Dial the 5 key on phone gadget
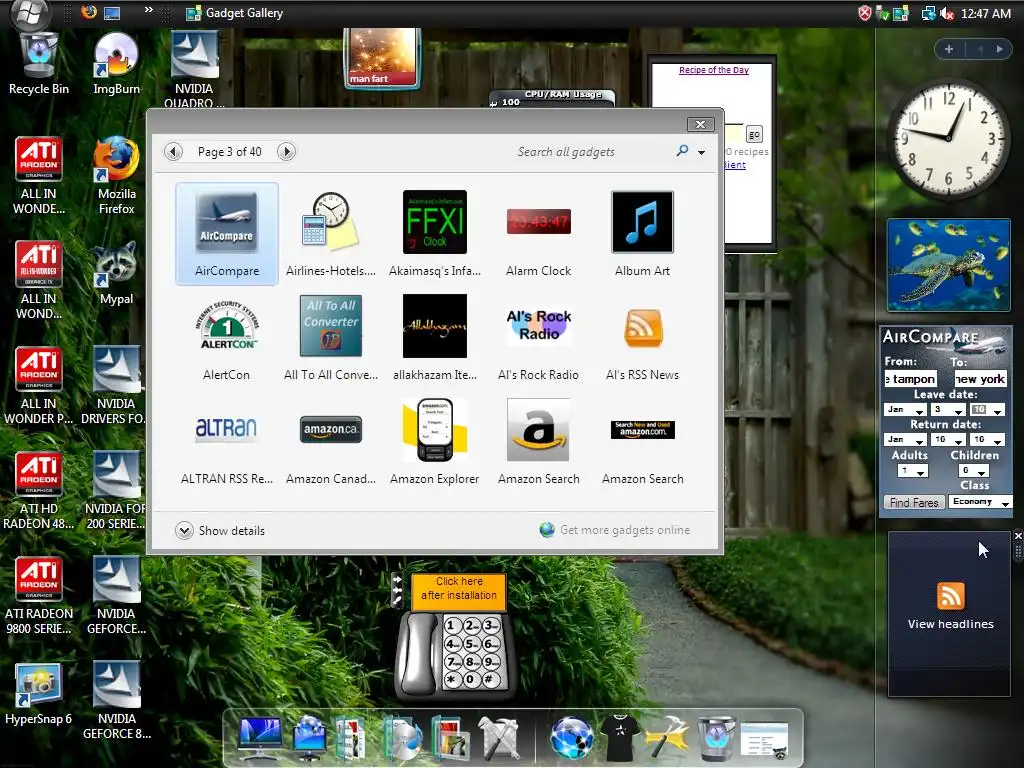Screen dimensions: 1024x768 [470, 643]
